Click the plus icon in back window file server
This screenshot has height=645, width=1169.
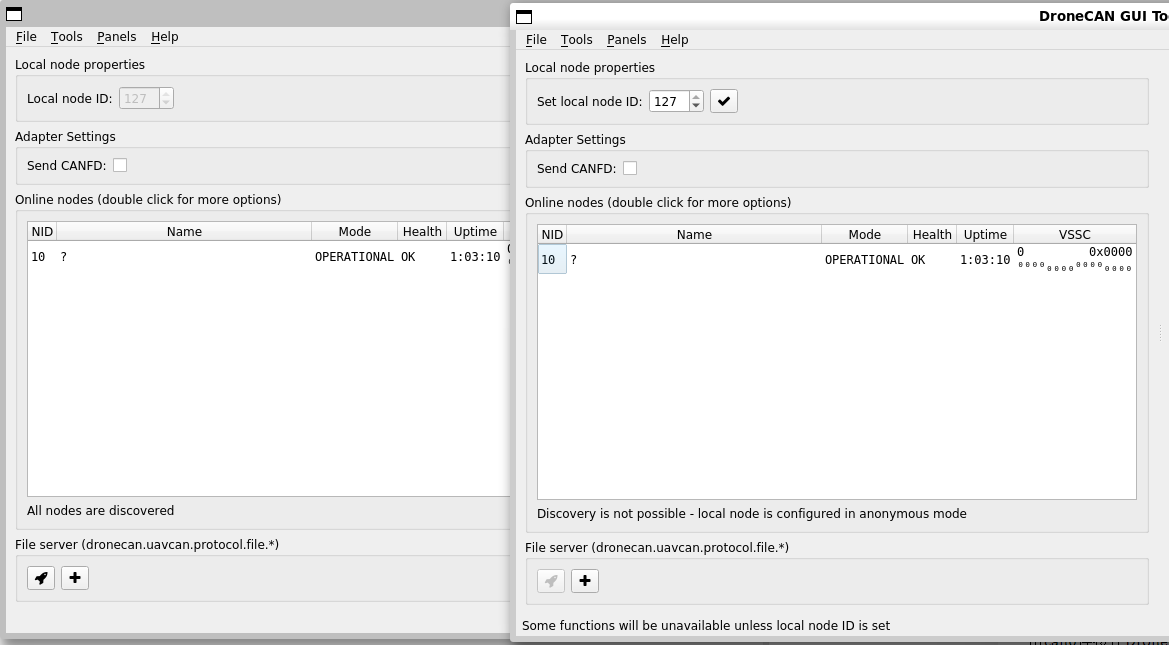click(x=75, y=578)
